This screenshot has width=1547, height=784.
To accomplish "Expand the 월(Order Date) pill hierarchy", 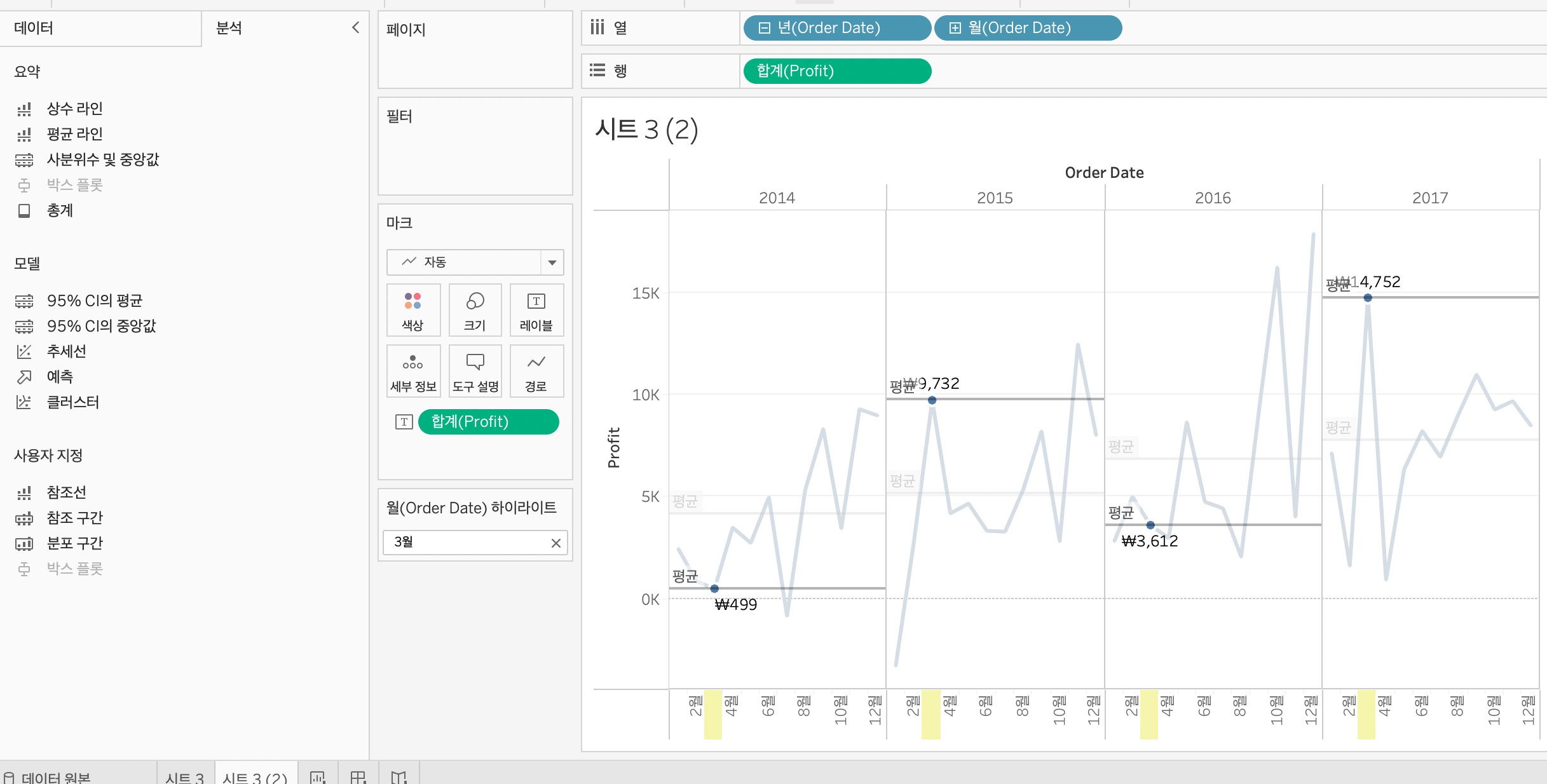I will [955, 28].
